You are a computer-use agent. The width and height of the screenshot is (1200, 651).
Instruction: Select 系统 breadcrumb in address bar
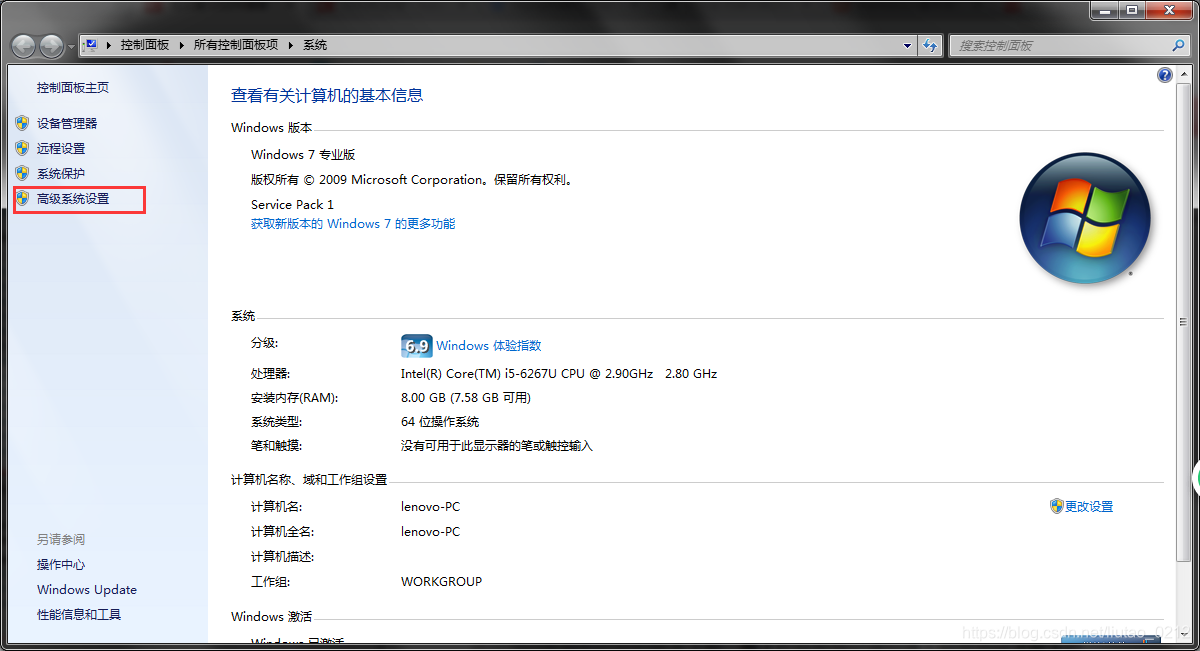315,45
